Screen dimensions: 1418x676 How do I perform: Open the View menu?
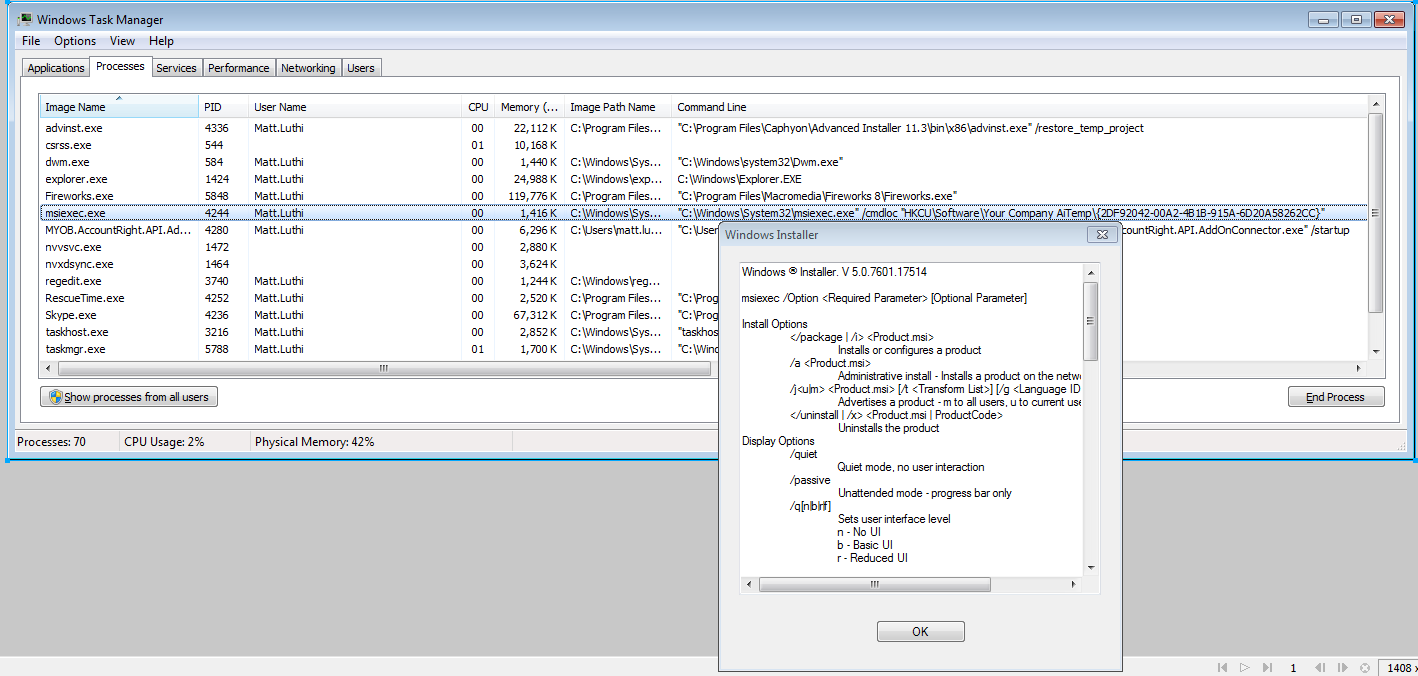point(122,41)
